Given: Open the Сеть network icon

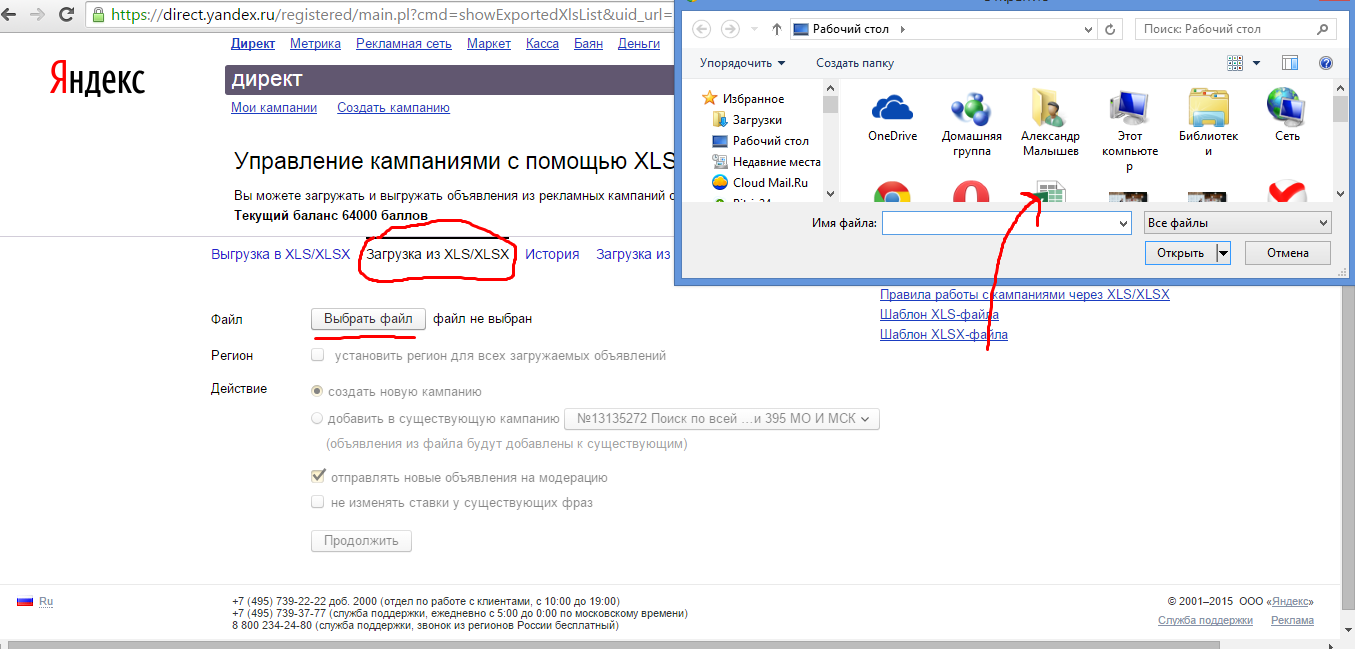Looking at the screenshot, I should tap(1287, 116).
